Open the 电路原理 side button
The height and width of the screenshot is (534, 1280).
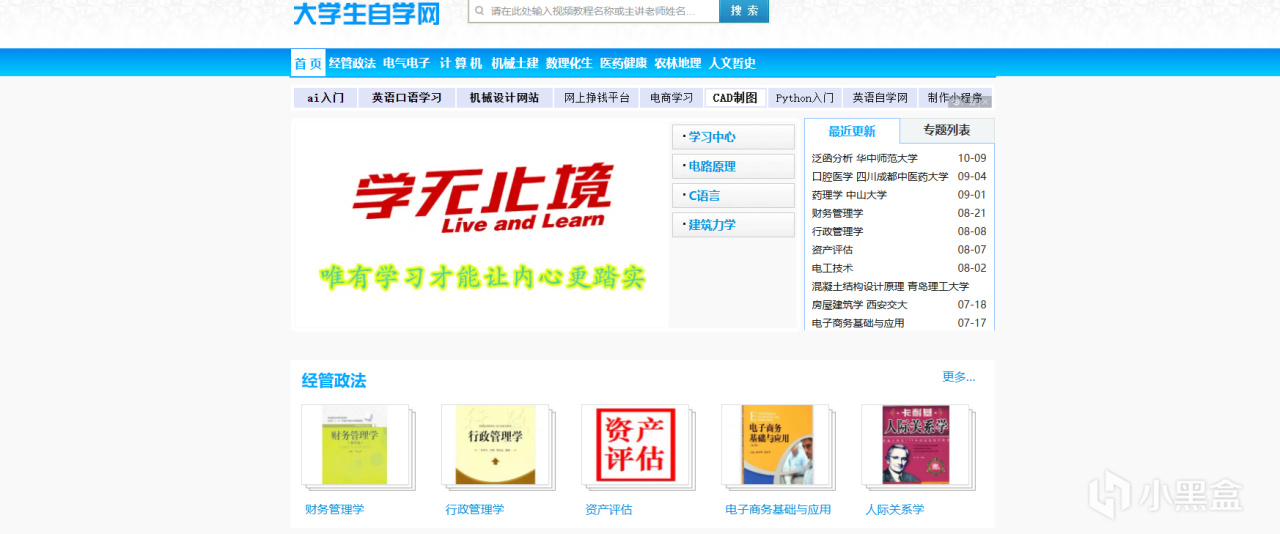click(733, 166)
